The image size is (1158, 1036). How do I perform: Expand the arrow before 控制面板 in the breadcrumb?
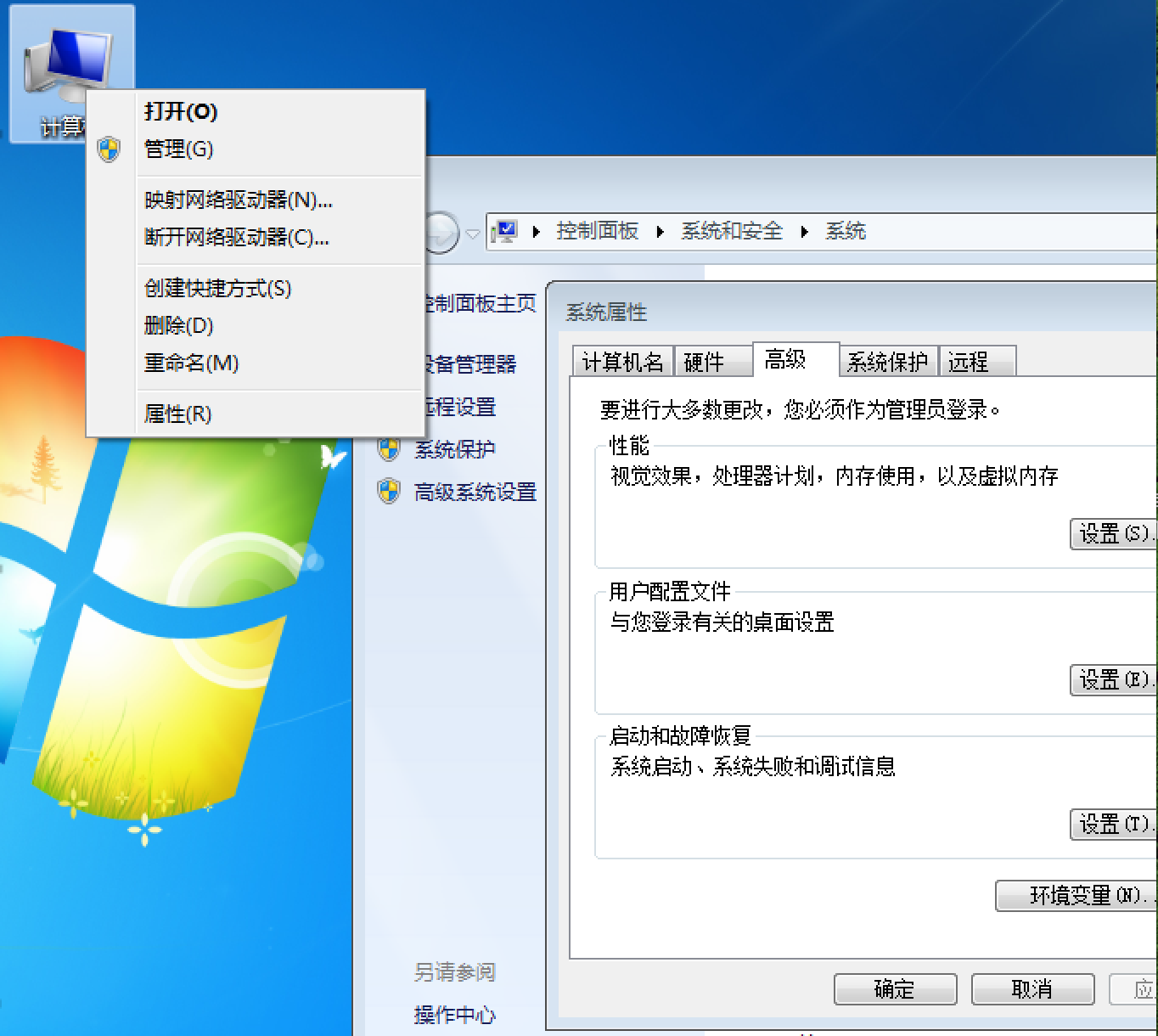pyautogui.click(x=537, y=231)
